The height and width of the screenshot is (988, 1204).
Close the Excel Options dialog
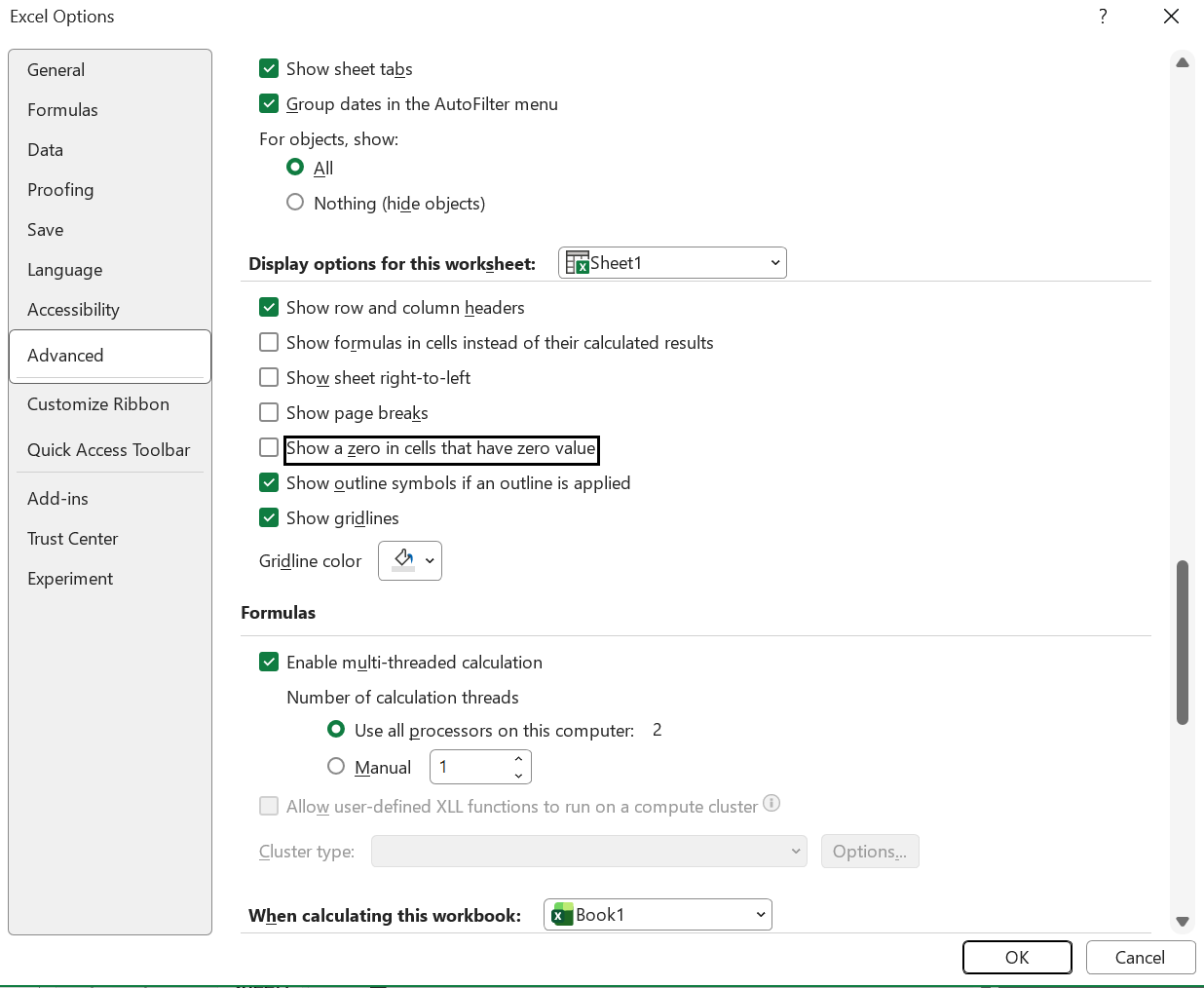click(x=1172, y=17)
